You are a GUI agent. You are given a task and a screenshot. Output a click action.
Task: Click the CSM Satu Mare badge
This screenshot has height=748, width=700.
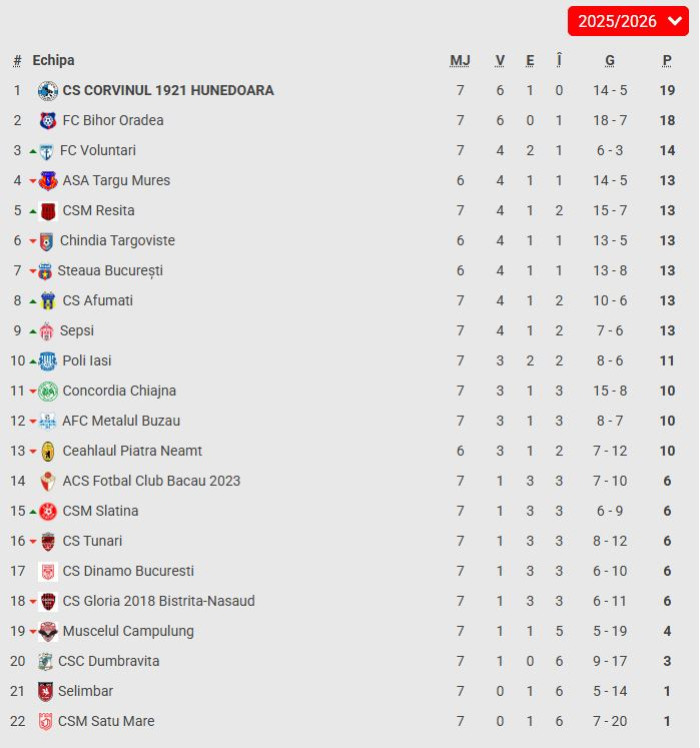(x=45, y=721)
